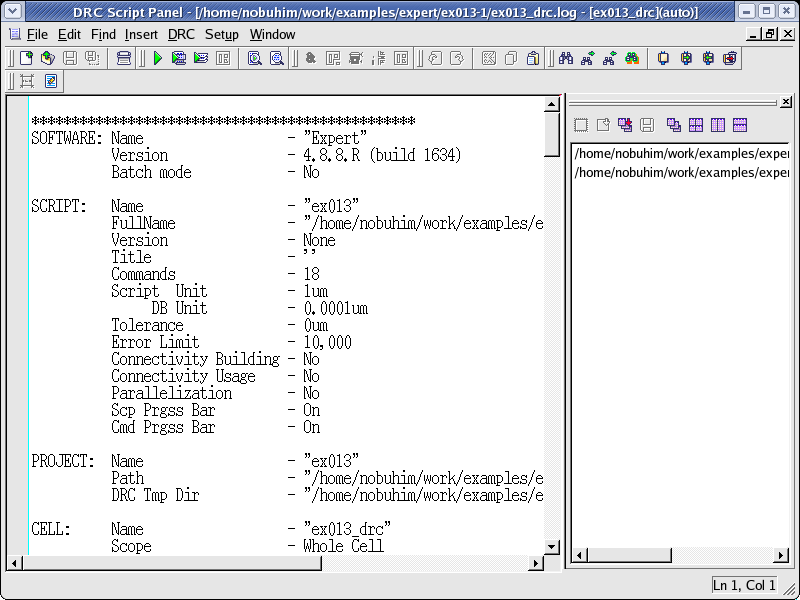Select second file path in side panel list
The height and width of the screenshot is (600, 800).
(681, 172)
